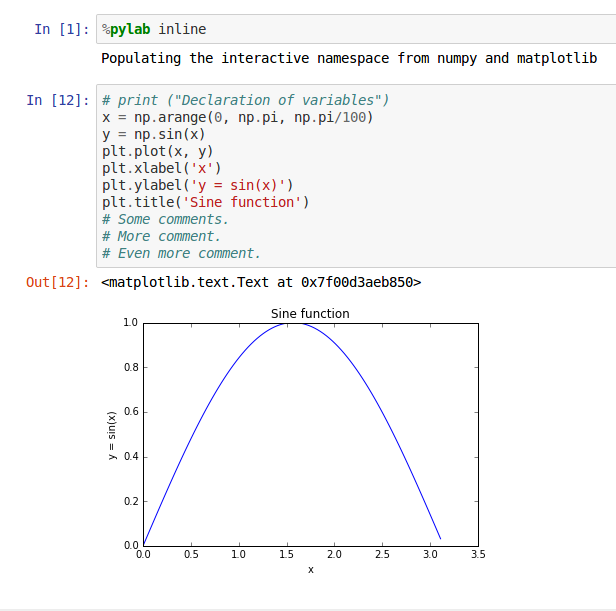Click the 'Sine function' plot title

pos(310,314)
